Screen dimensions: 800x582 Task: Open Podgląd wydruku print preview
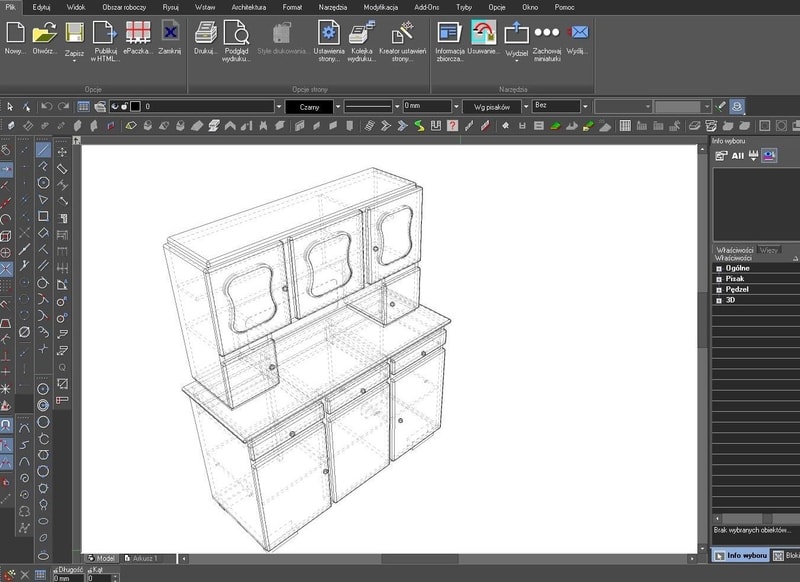[237, 32]
